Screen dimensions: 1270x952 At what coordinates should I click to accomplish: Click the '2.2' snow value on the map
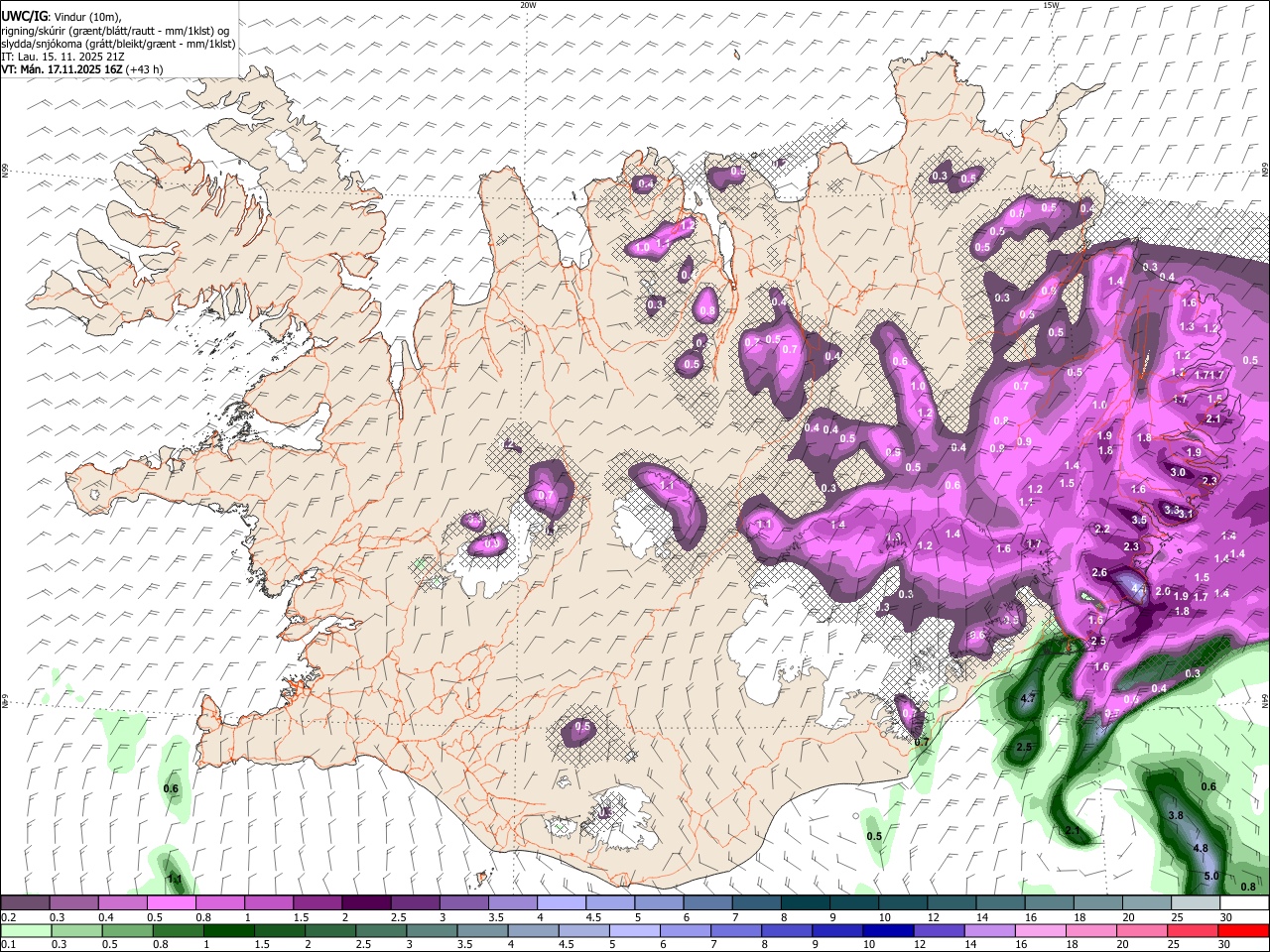tap(1102, 529)
